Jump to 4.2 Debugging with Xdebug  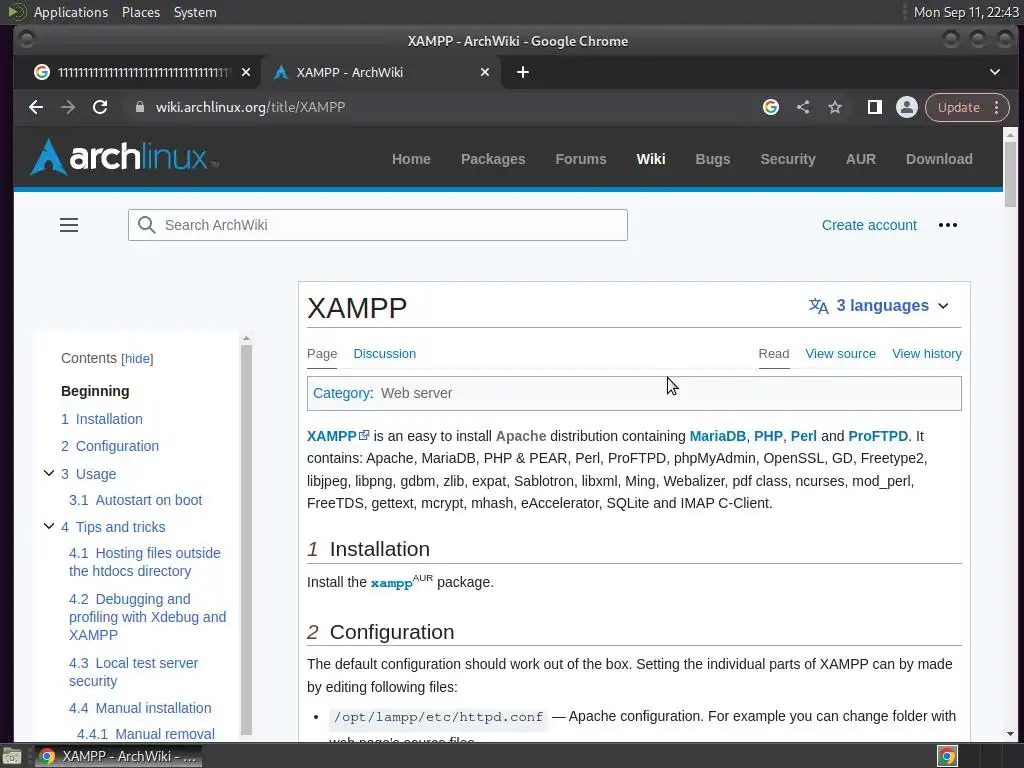[148, 617]
